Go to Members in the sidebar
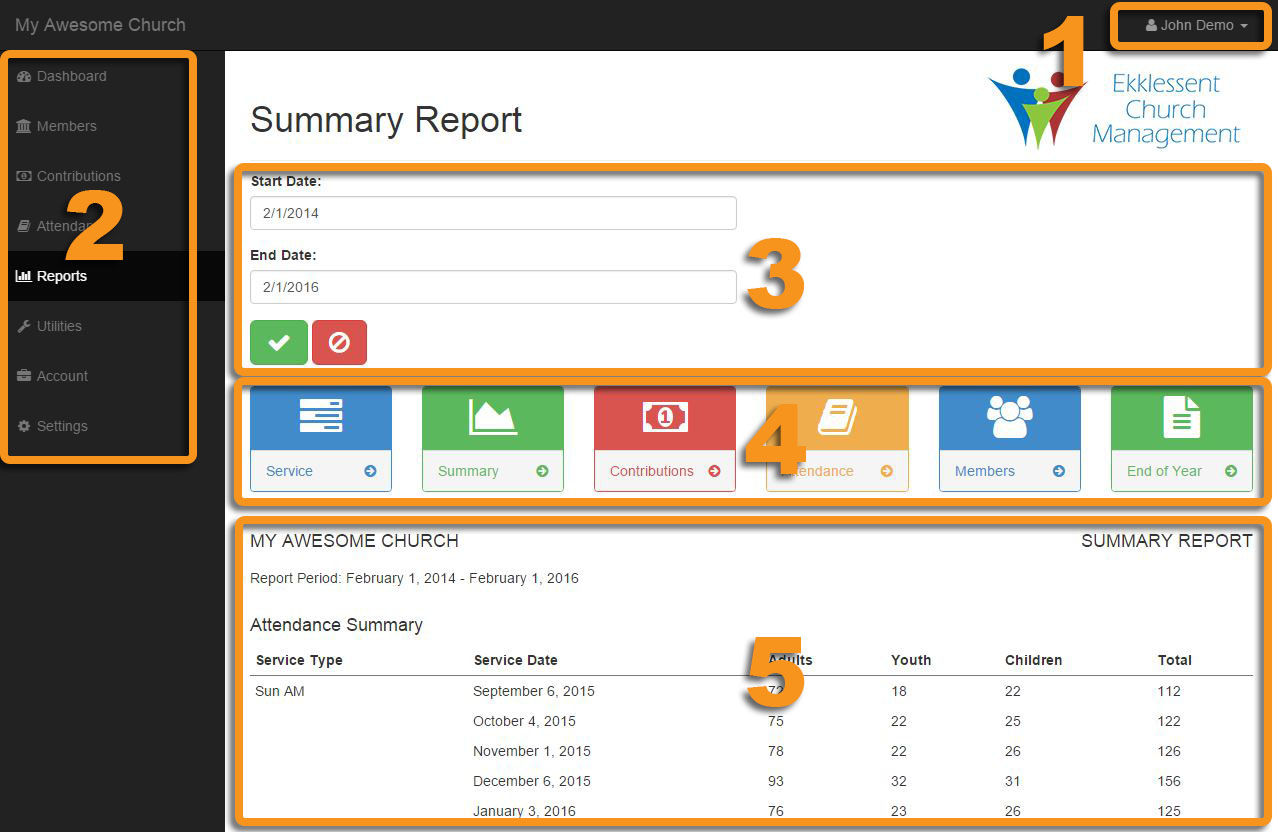The height and width of the screenshot is (832, 1278). click(x=66, y=126)
